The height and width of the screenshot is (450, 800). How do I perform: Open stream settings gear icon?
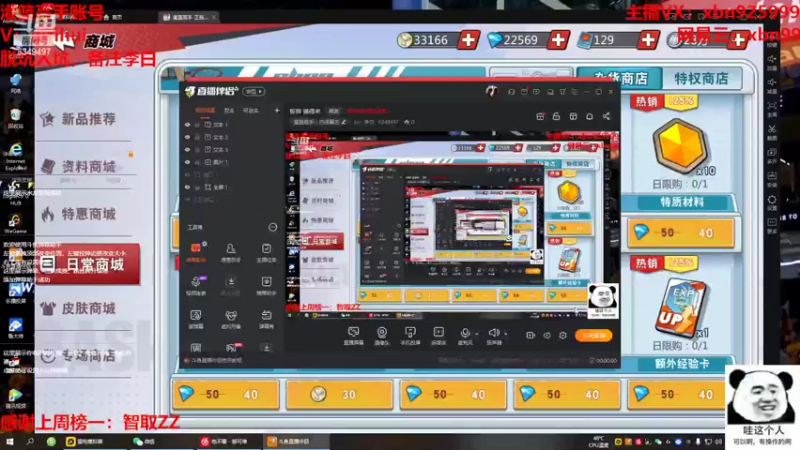[x=563, y=335]
